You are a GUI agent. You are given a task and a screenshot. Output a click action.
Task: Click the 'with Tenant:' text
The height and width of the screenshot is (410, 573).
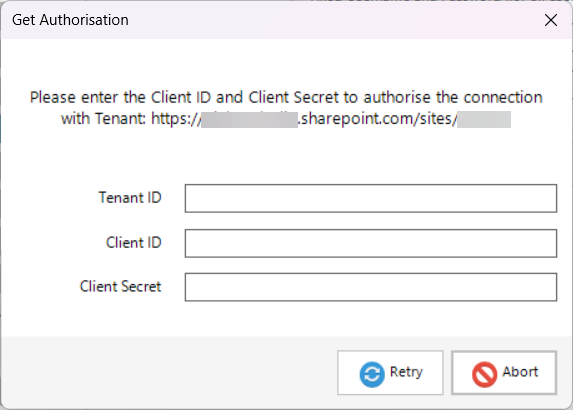(x=104, y=119)
